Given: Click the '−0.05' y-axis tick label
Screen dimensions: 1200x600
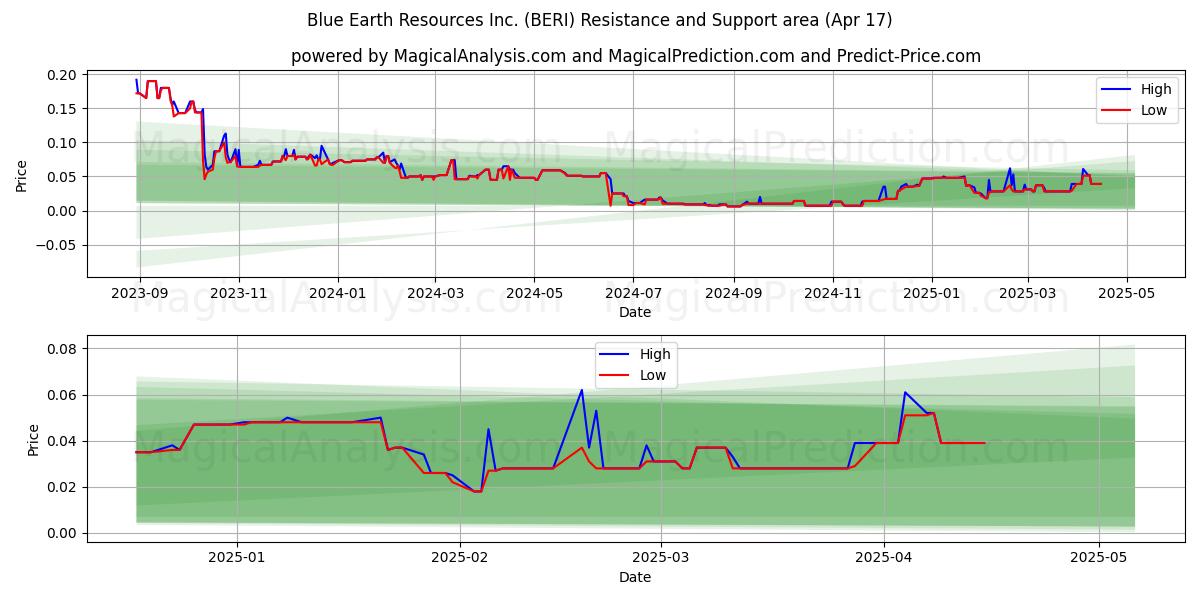Looking at the screenshot, I should (x=57, y=245).
